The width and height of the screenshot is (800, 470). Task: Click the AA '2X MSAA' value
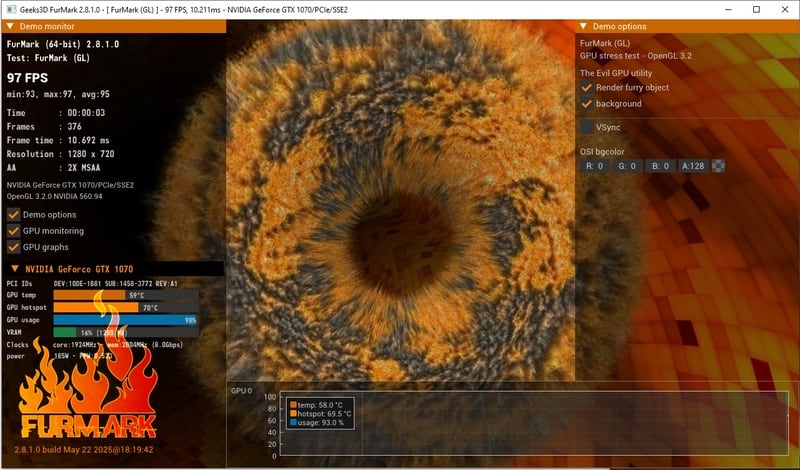(x=84, y=168)
